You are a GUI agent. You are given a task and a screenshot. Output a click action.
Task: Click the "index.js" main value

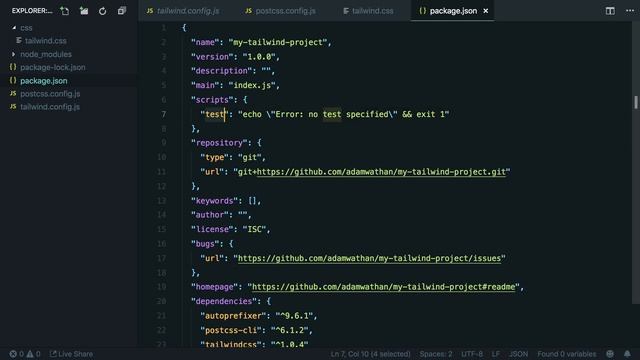pos(252,85)
